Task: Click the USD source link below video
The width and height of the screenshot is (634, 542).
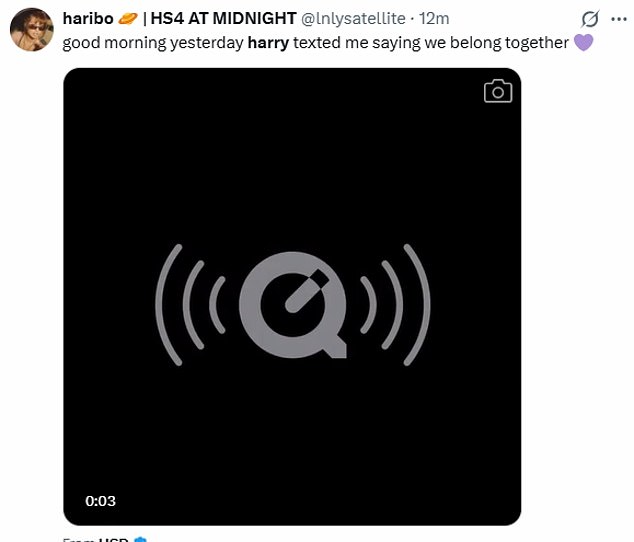Action: click(110, 540)
